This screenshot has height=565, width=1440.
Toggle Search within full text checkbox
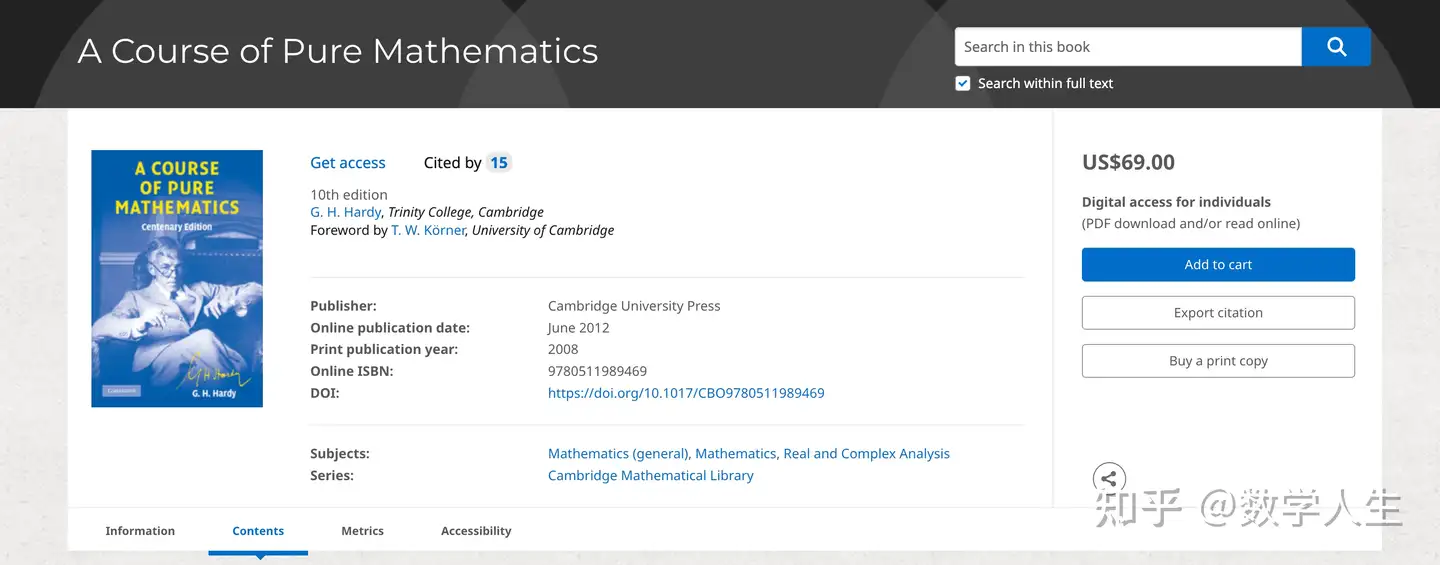[x=963, y=84]
